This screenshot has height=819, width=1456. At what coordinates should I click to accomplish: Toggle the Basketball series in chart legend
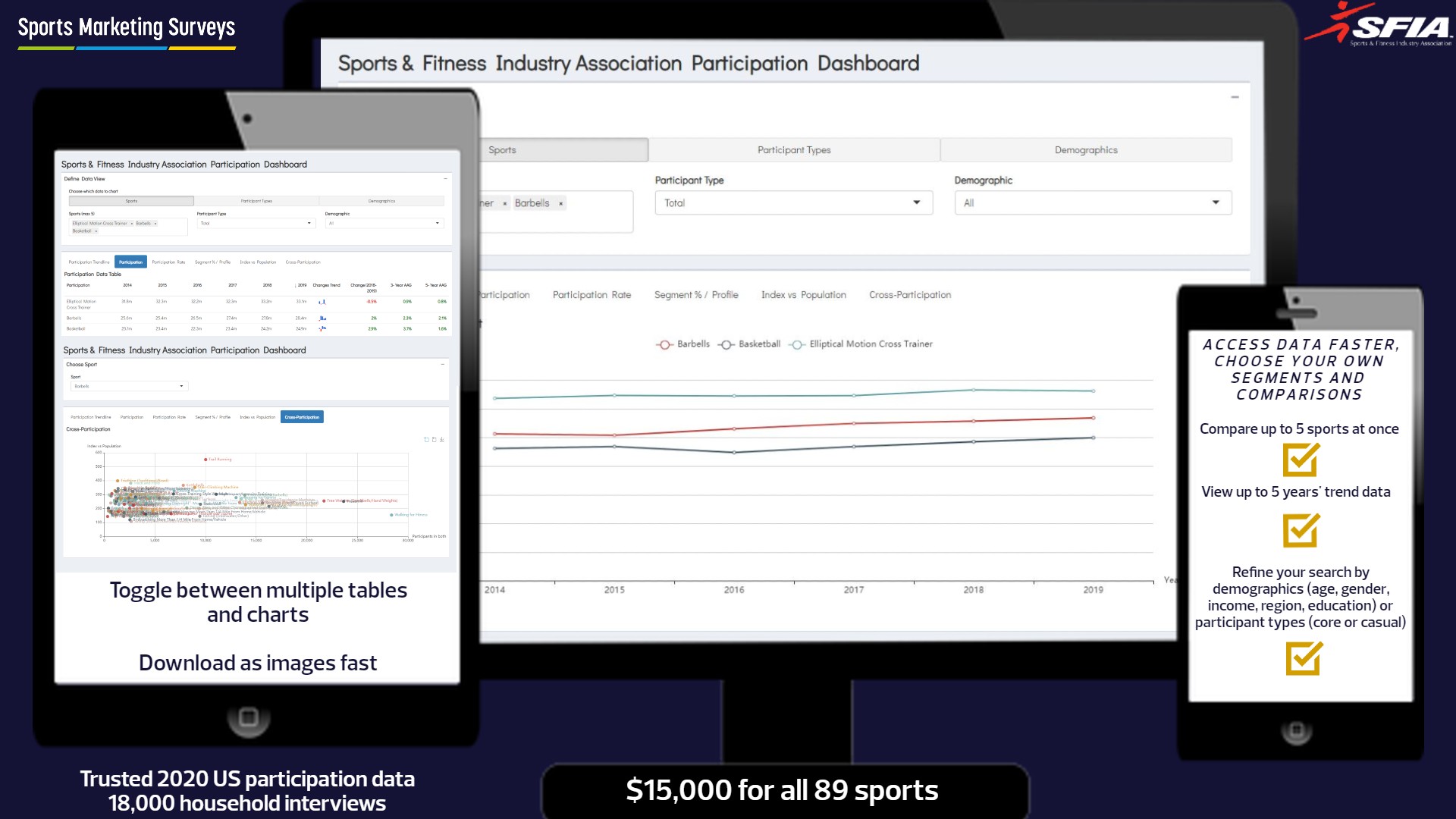coord(749,344)
